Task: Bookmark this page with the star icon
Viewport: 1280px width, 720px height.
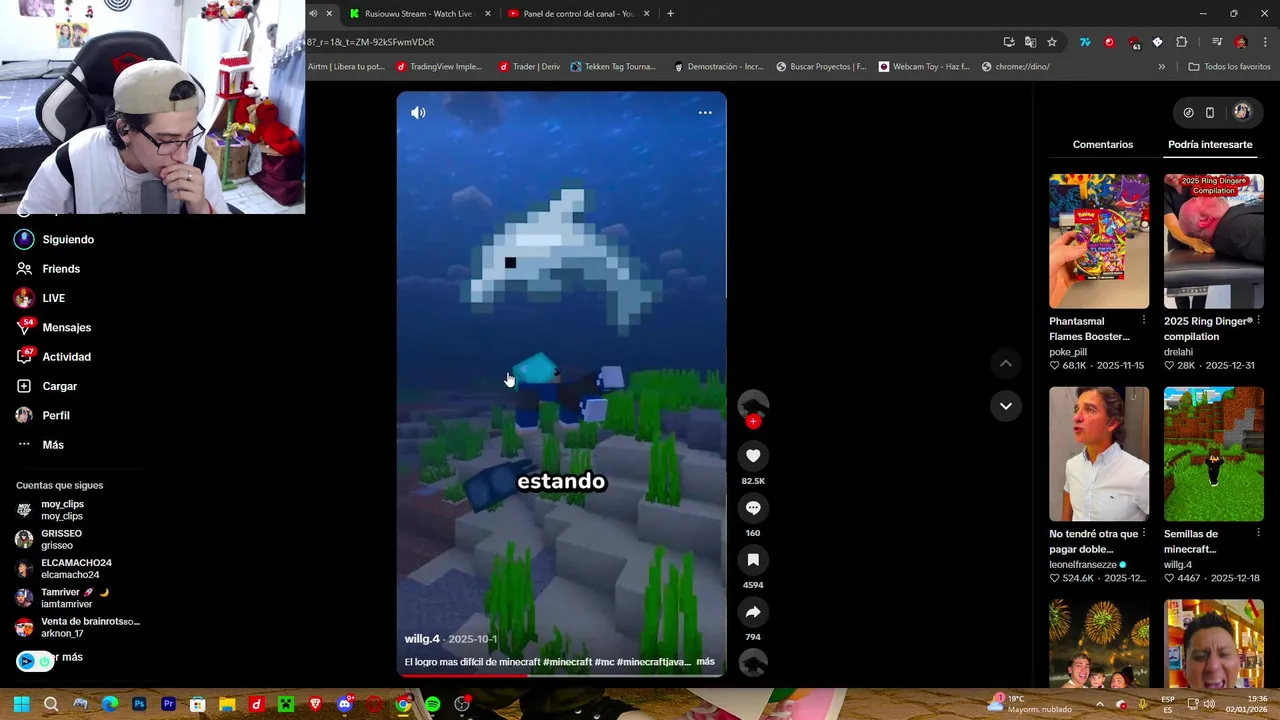Action: 1052,42
